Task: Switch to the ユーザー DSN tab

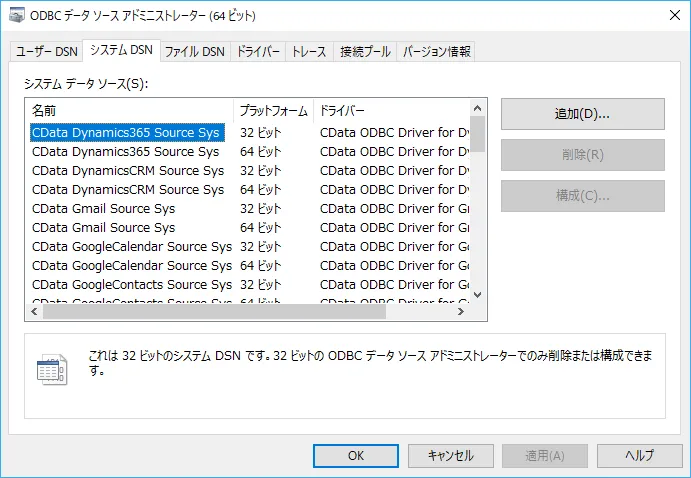Action: pyautogui.click(x=45, y=52)
